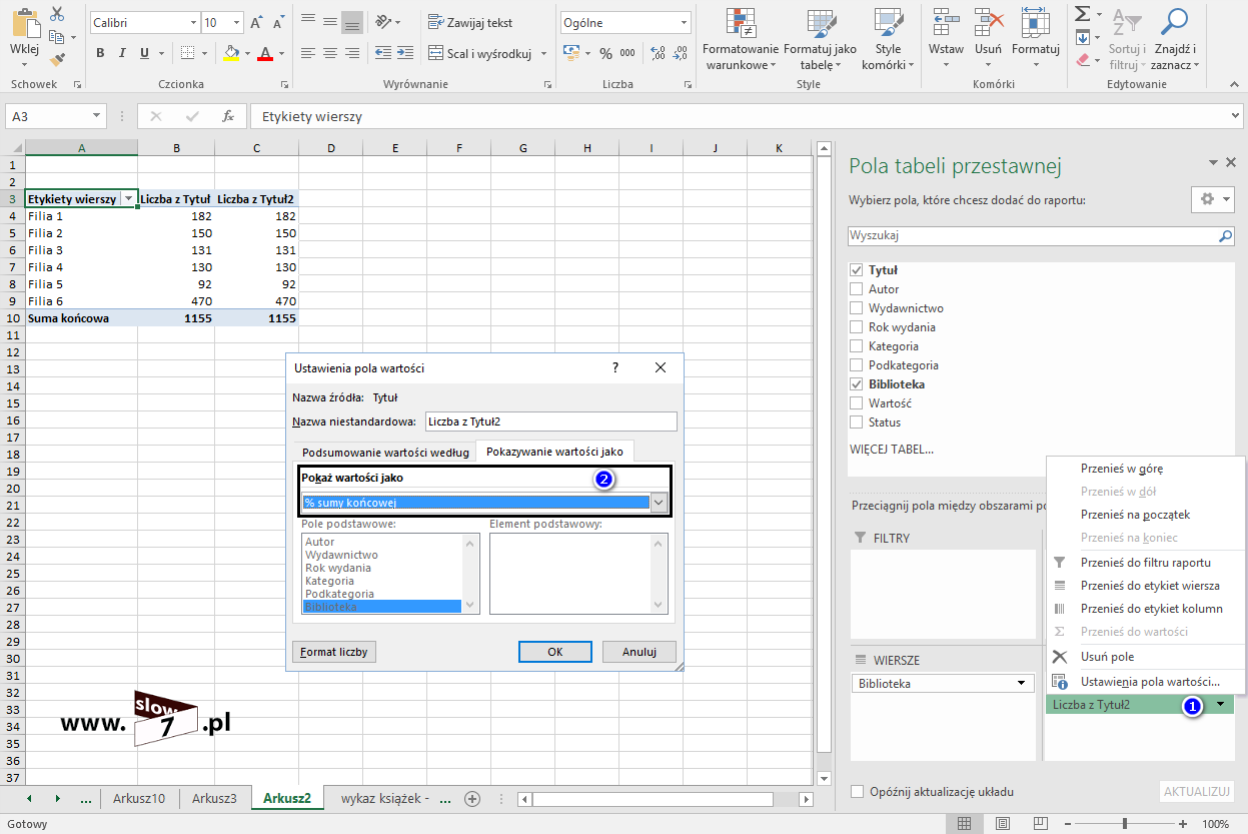Open Formatowanie warunkowe (conditional formatting)

[x=741, y=40]
